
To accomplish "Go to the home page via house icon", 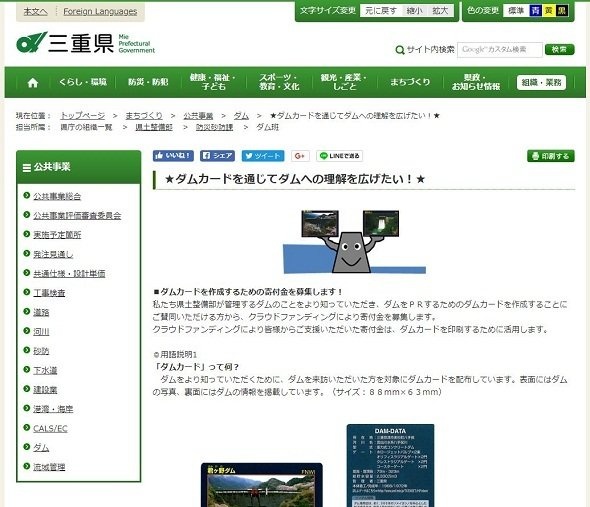I will coord(33,82).
